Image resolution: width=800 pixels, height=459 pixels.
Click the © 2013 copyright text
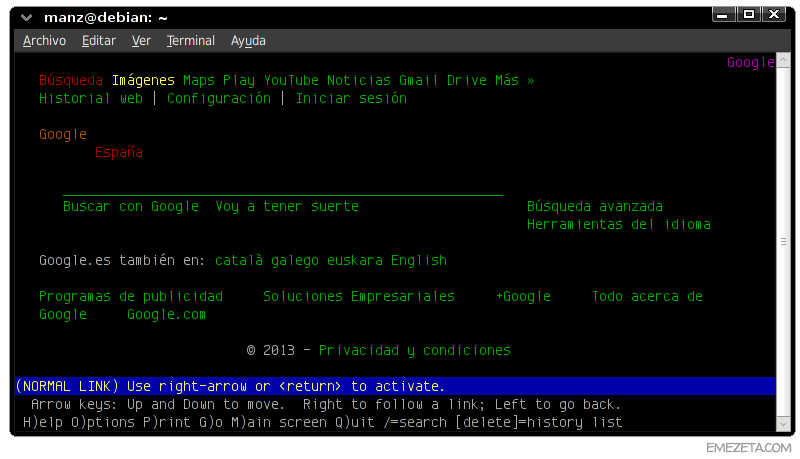tap(270, 351)
